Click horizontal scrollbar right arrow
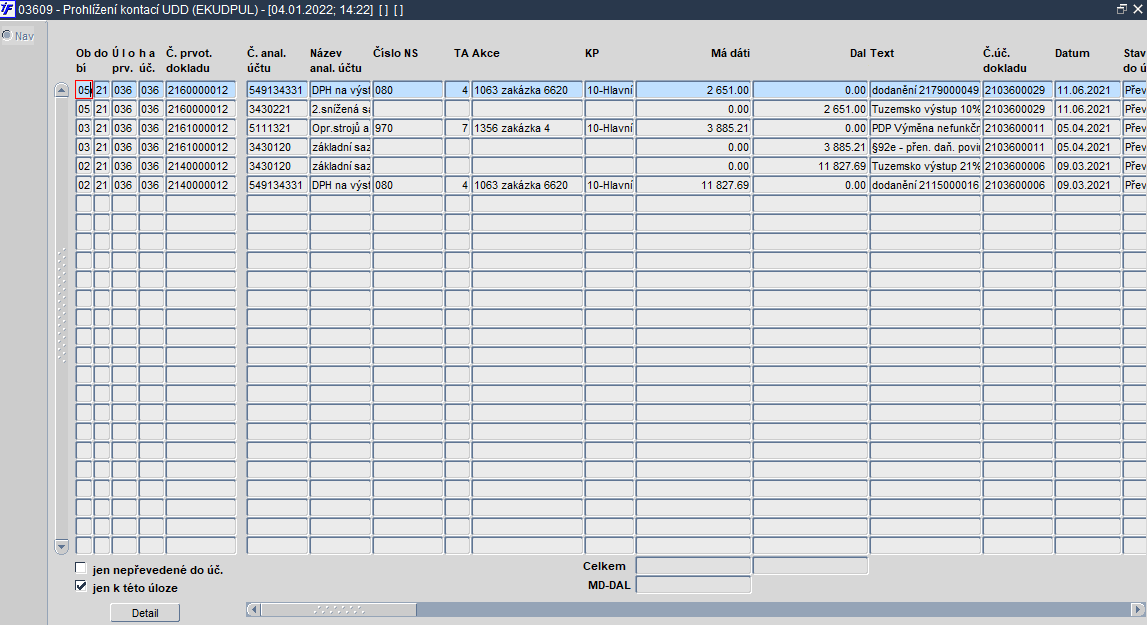 (x=1137, y=609)
